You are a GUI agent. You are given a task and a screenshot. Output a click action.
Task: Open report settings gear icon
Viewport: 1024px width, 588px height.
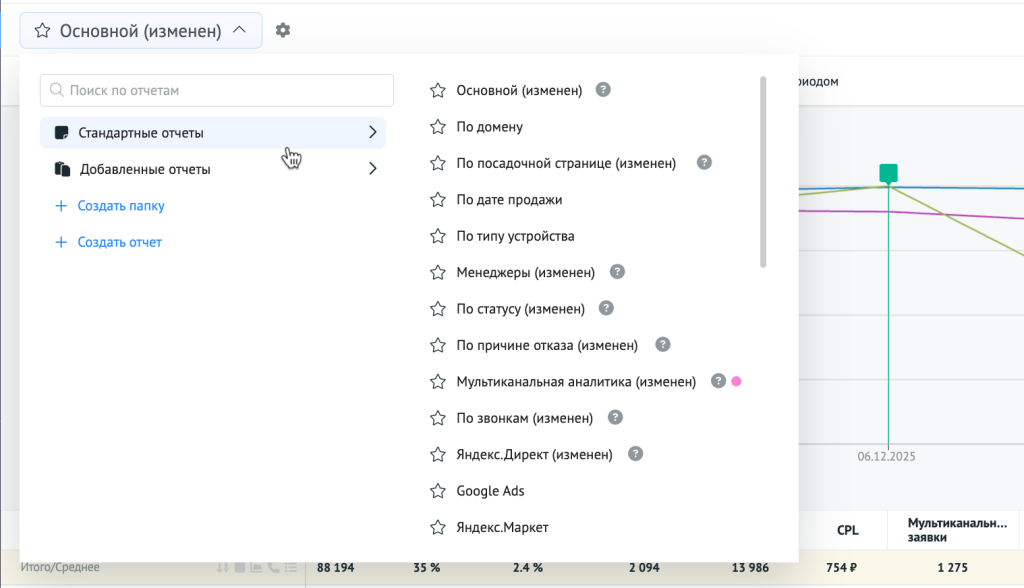point(283,31)
